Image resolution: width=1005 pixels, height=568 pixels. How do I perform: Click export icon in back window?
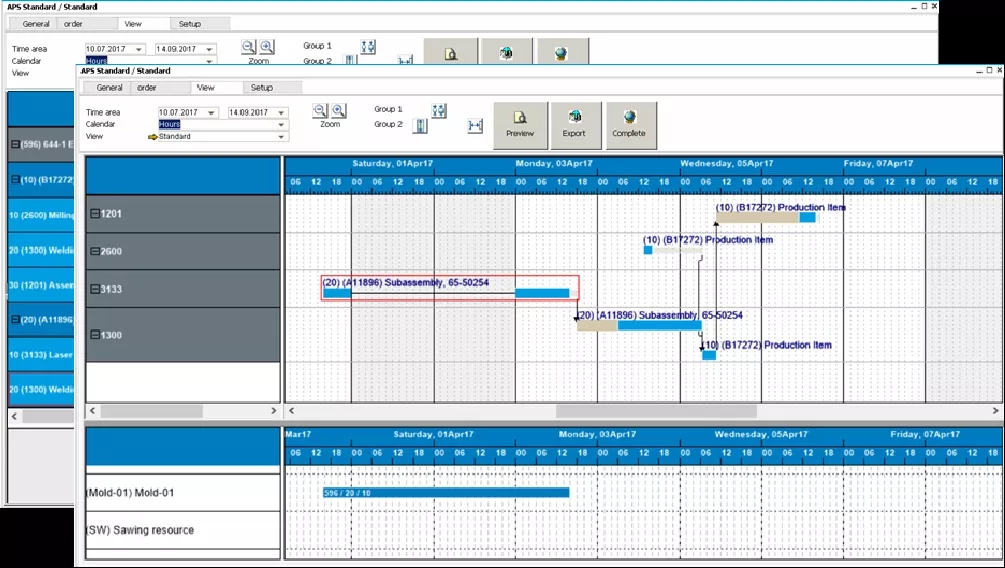click(506, 53)
